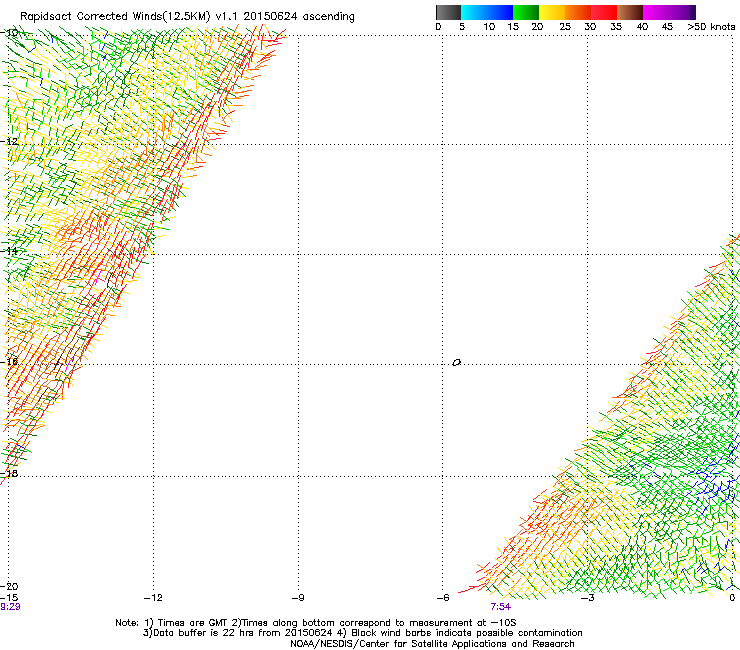Click the gray 0-5 knots color segment
The height and width of the screenshot is (650, 740).
[448, 12]
